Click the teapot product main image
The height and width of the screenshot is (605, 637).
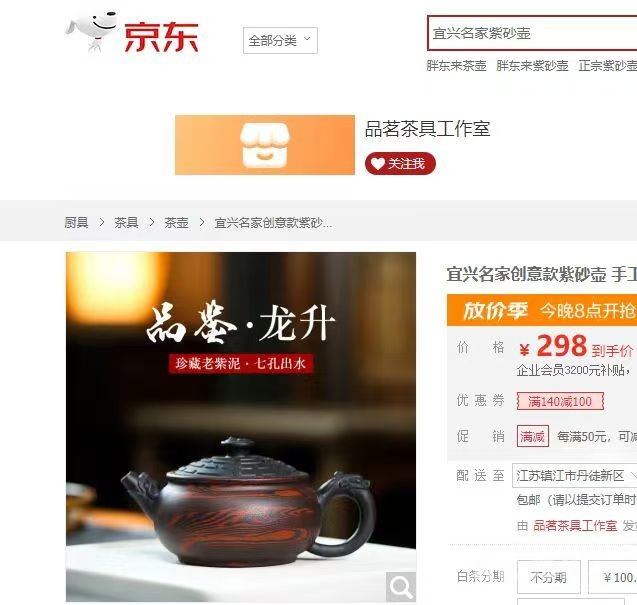[241, 427]
